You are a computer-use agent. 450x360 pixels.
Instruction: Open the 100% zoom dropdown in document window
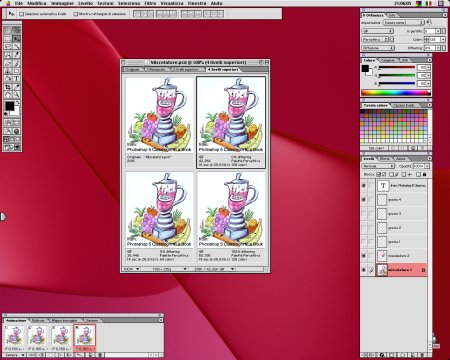coord(131,269)
